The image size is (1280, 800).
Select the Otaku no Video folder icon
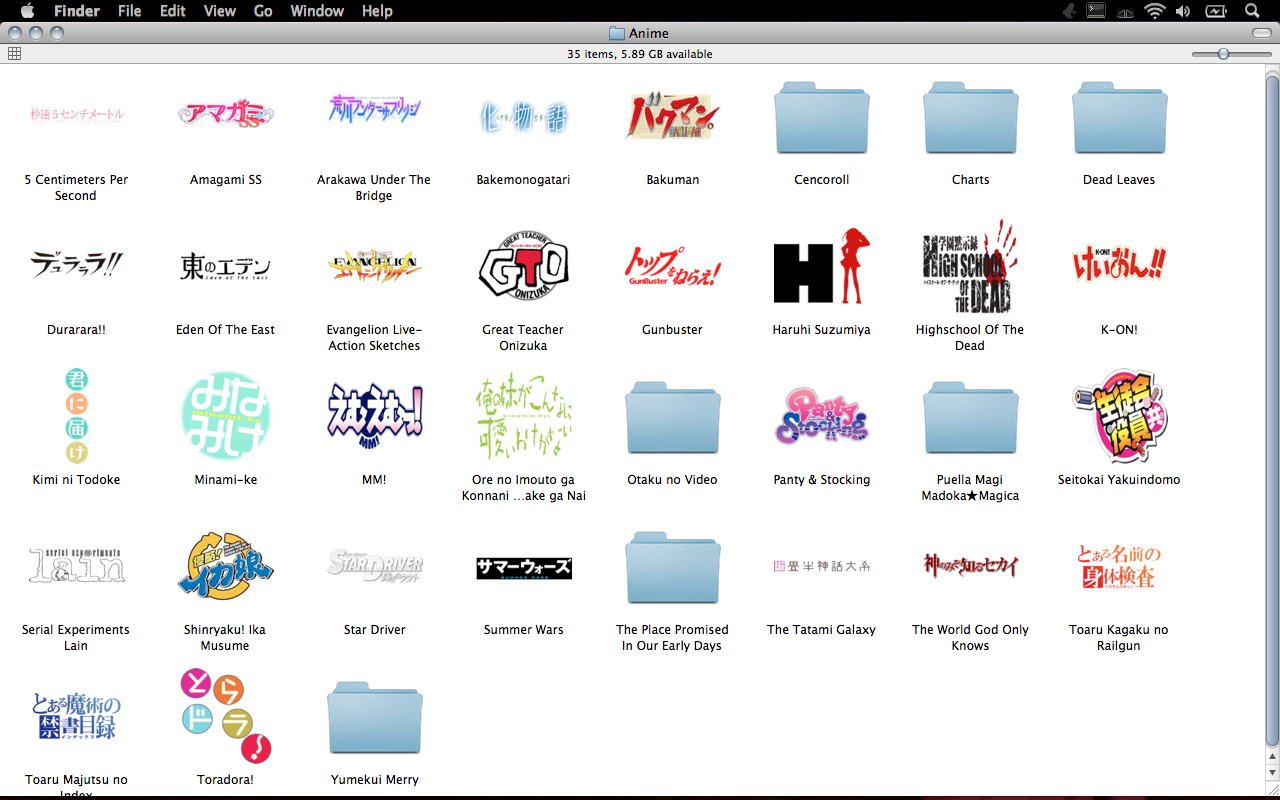coord(673,419)
